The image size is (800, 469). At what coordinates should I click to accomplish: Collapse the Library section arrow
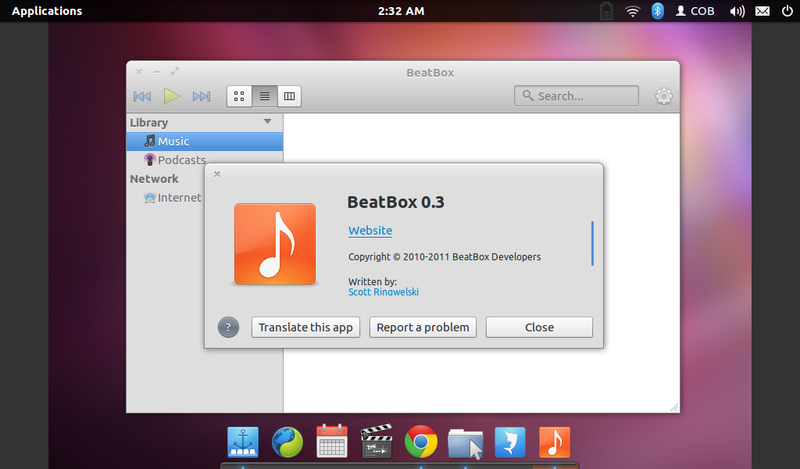click(x=267, y=121)
